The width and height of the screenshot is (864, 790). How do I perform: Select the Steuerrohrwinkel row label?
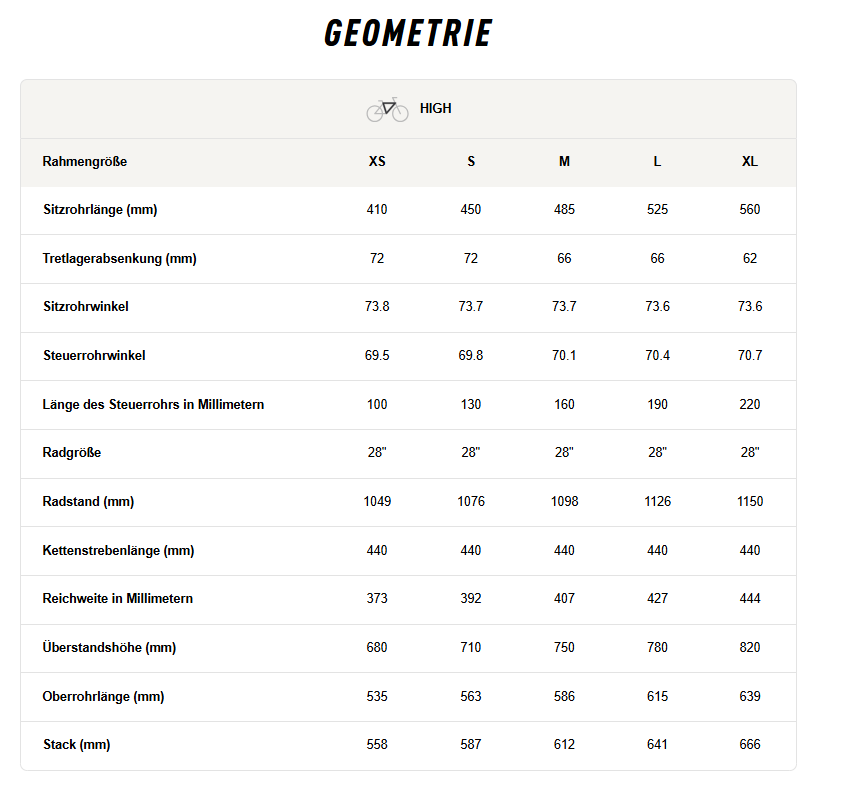point(94,356)
